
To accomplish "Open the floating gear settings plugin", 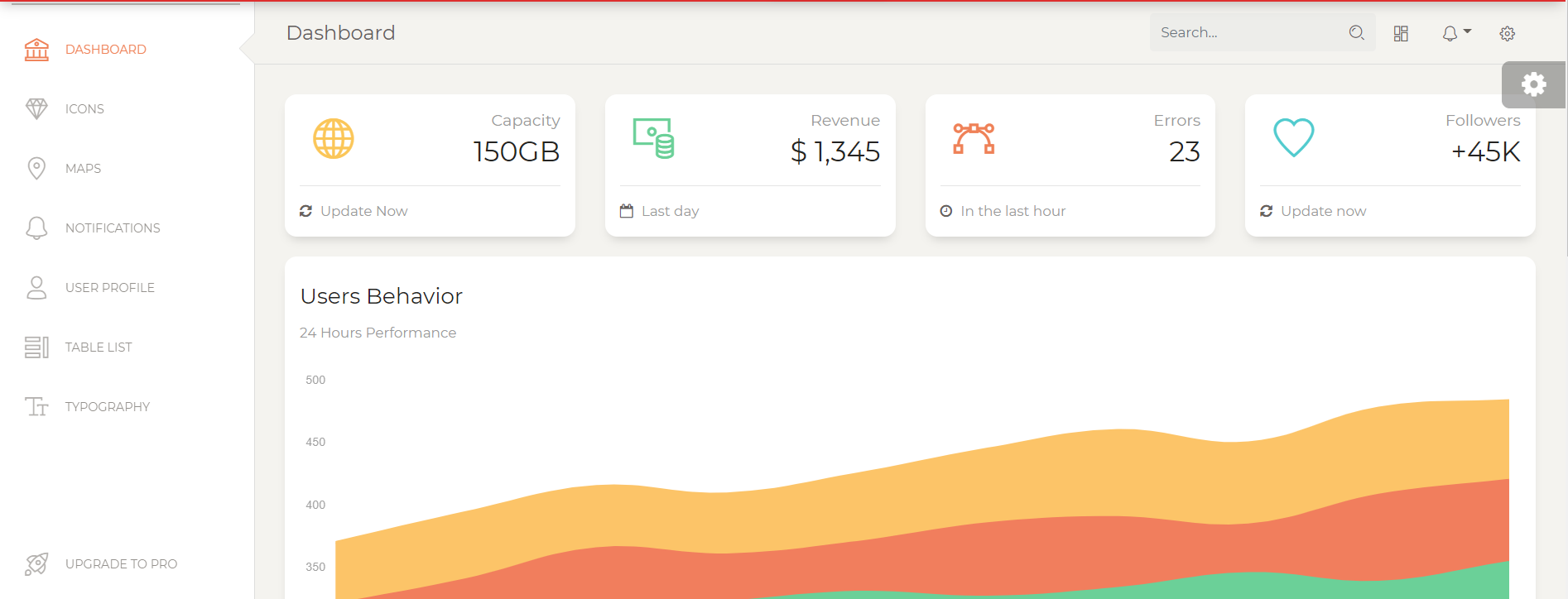I will pos(1534,84).
